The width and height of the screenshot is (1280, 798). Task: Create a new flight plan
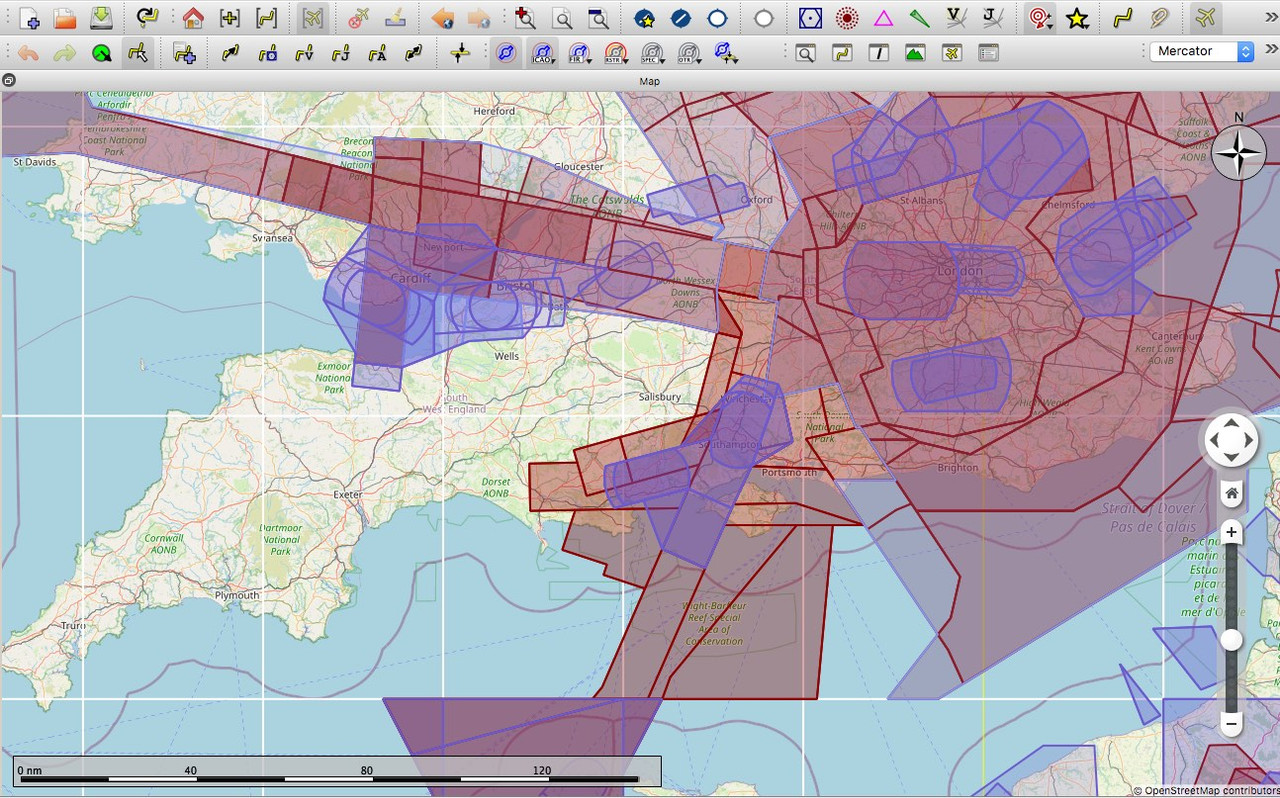coord(30,18)
